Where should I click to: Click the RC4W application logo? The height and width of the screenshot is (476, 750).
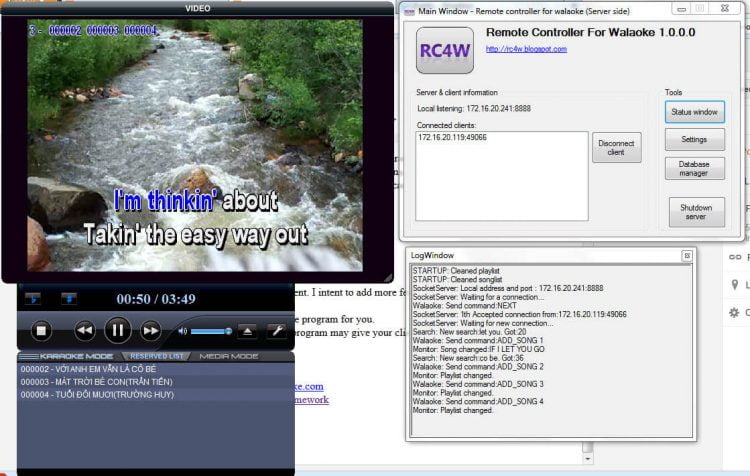[445, 50]
